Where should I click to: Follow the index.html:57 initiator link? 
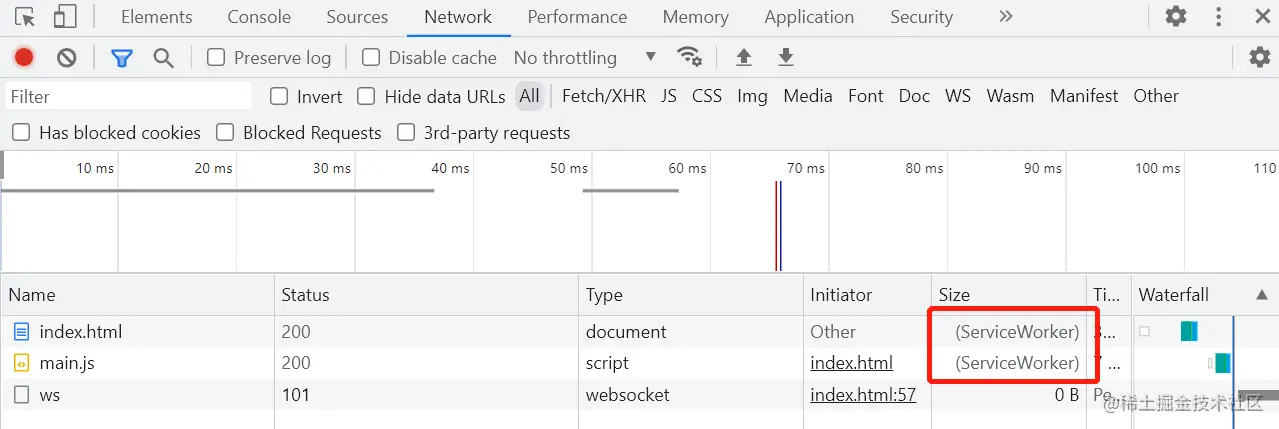pos(863,395)
